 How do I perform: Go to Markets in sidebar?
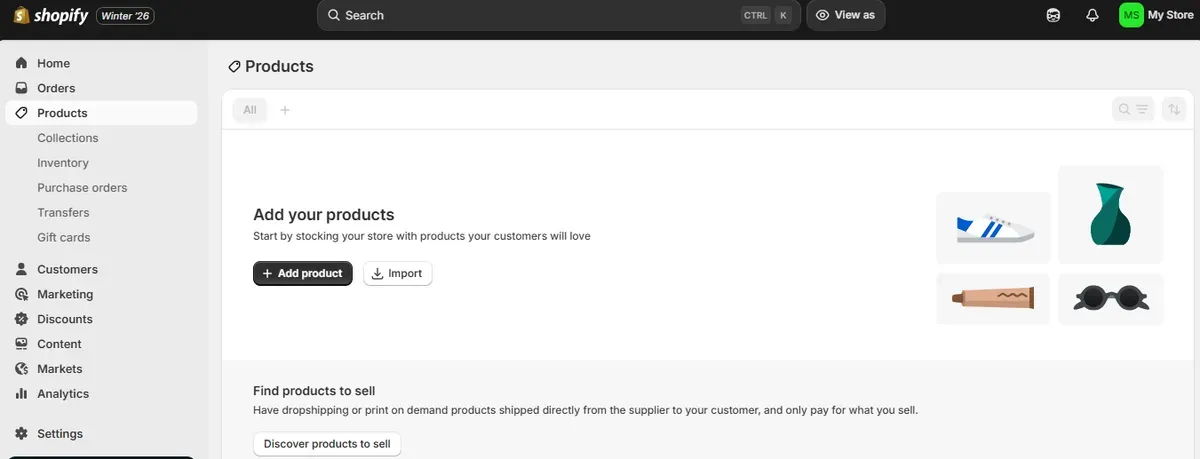(x=101, y=369)
